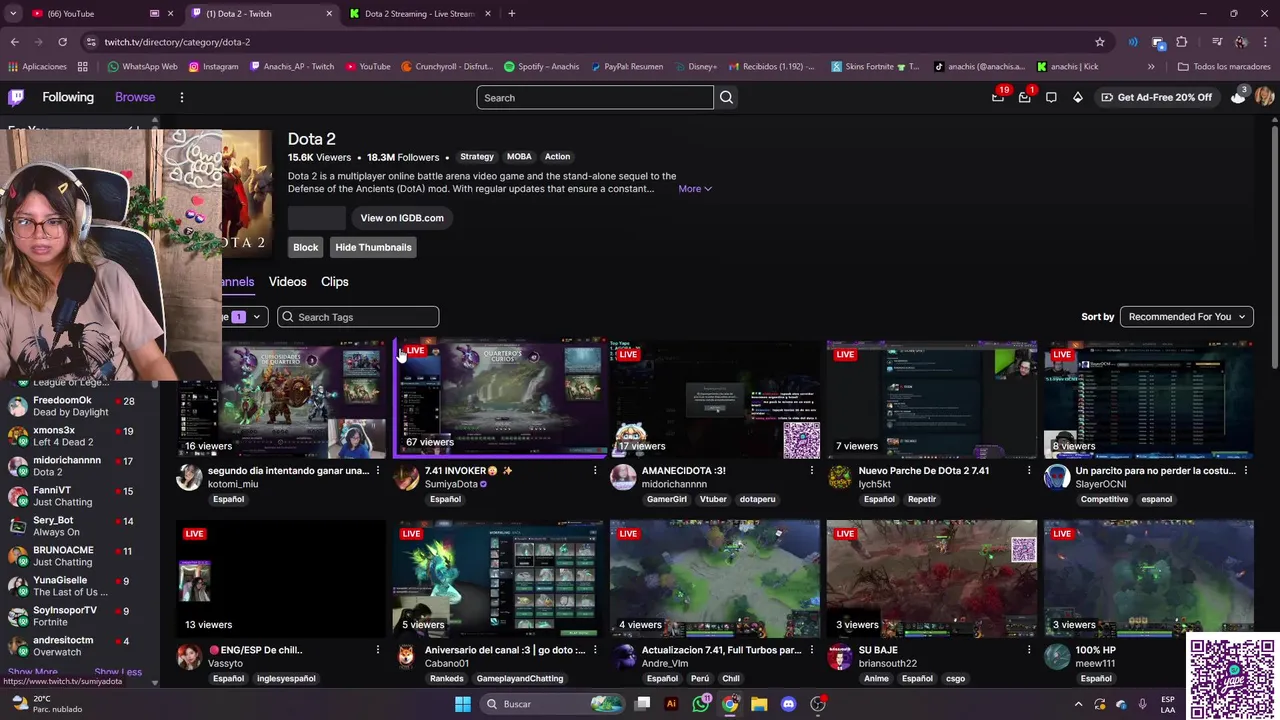Screen dimensions: 1280x720
Task: Open WhatsApp from the Windows taskbar
Action: [x=701, y=704]
